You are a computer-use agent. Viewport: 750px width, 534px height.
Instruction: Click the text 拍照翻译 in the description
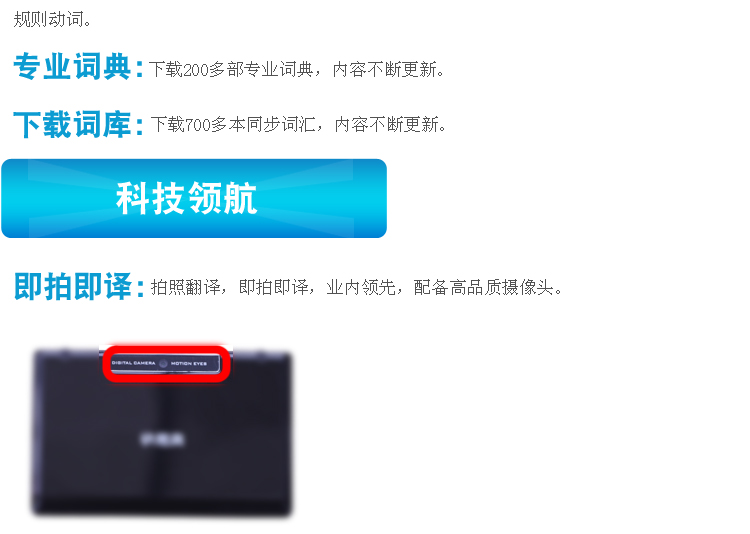pyautogui.click(x=186, y=287)
